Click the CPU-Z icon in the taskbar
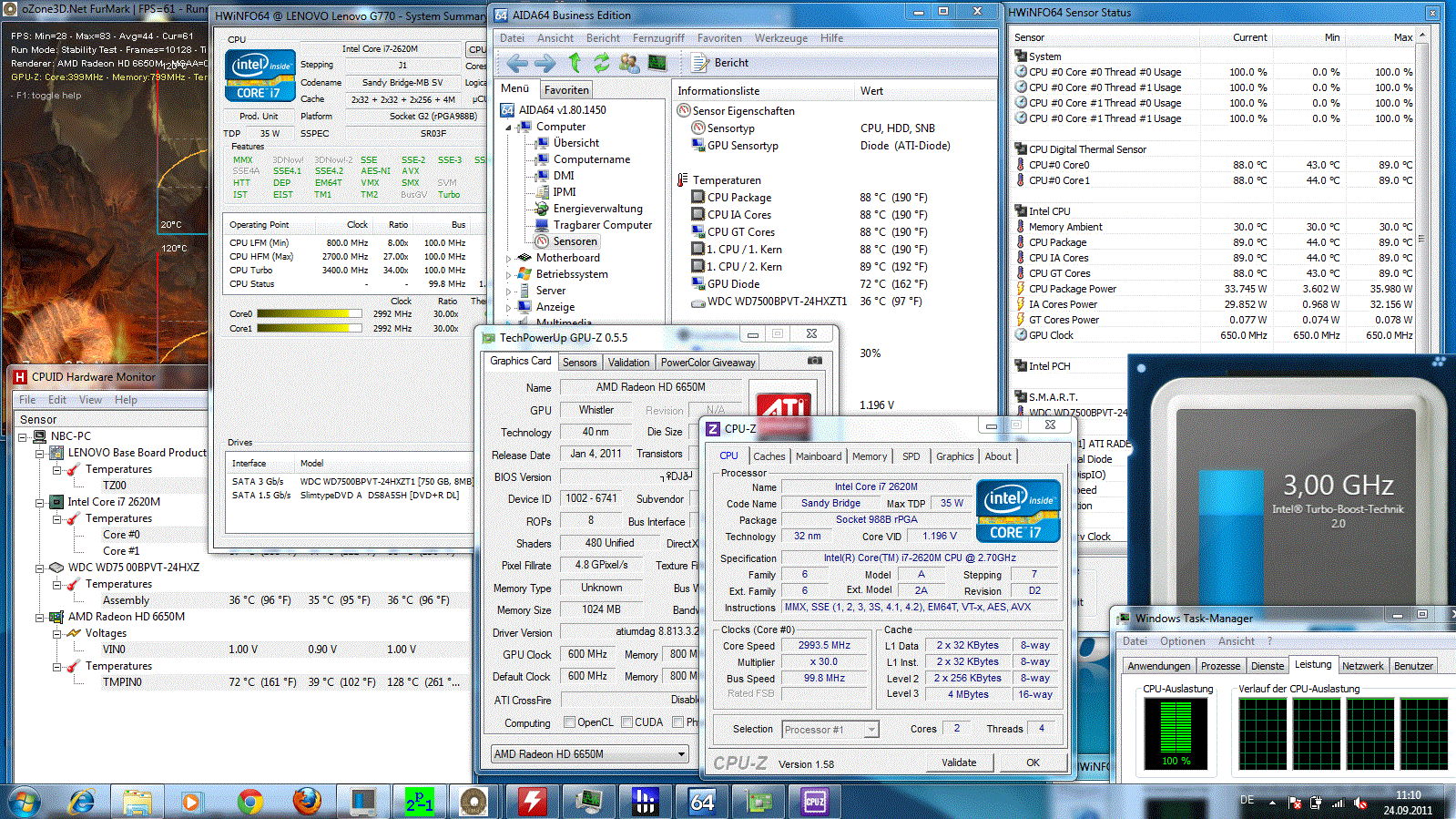Screen dimensions: 1456x819 tap(814, 802)
